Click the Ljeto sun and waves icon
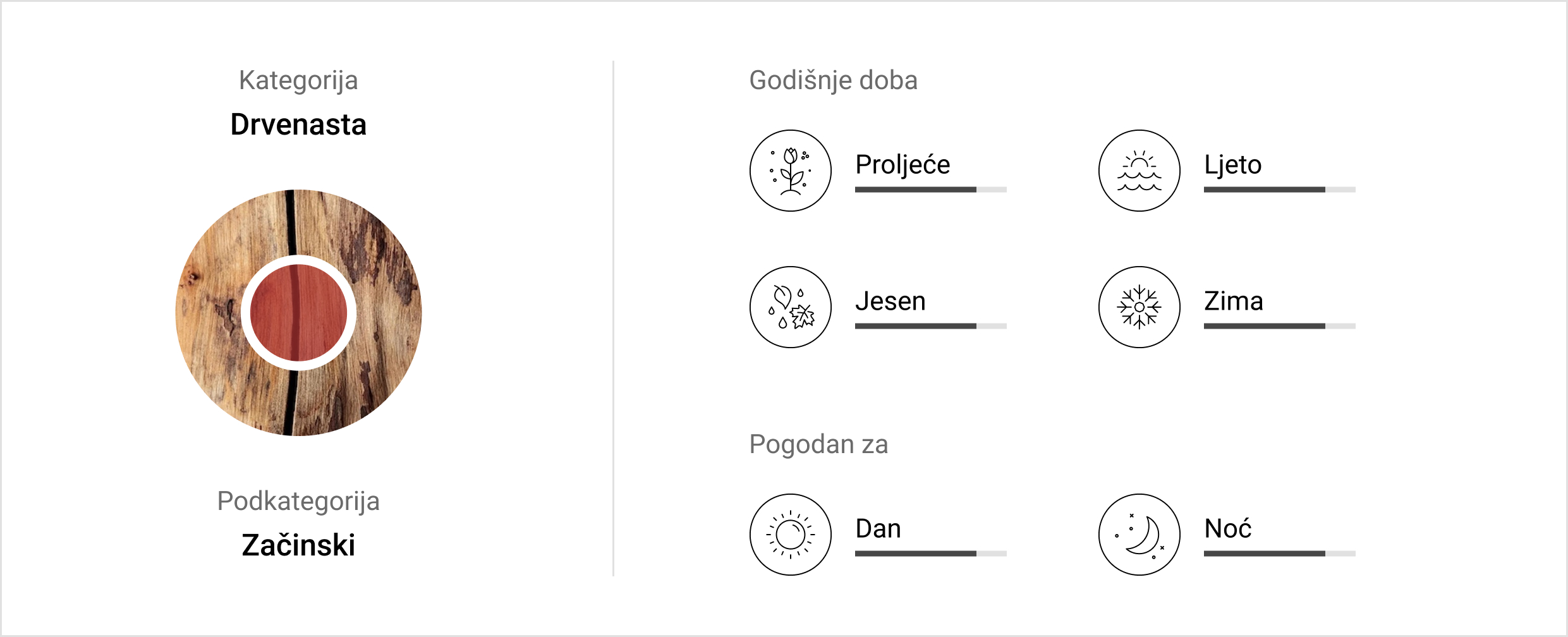 coord(1139,171)
